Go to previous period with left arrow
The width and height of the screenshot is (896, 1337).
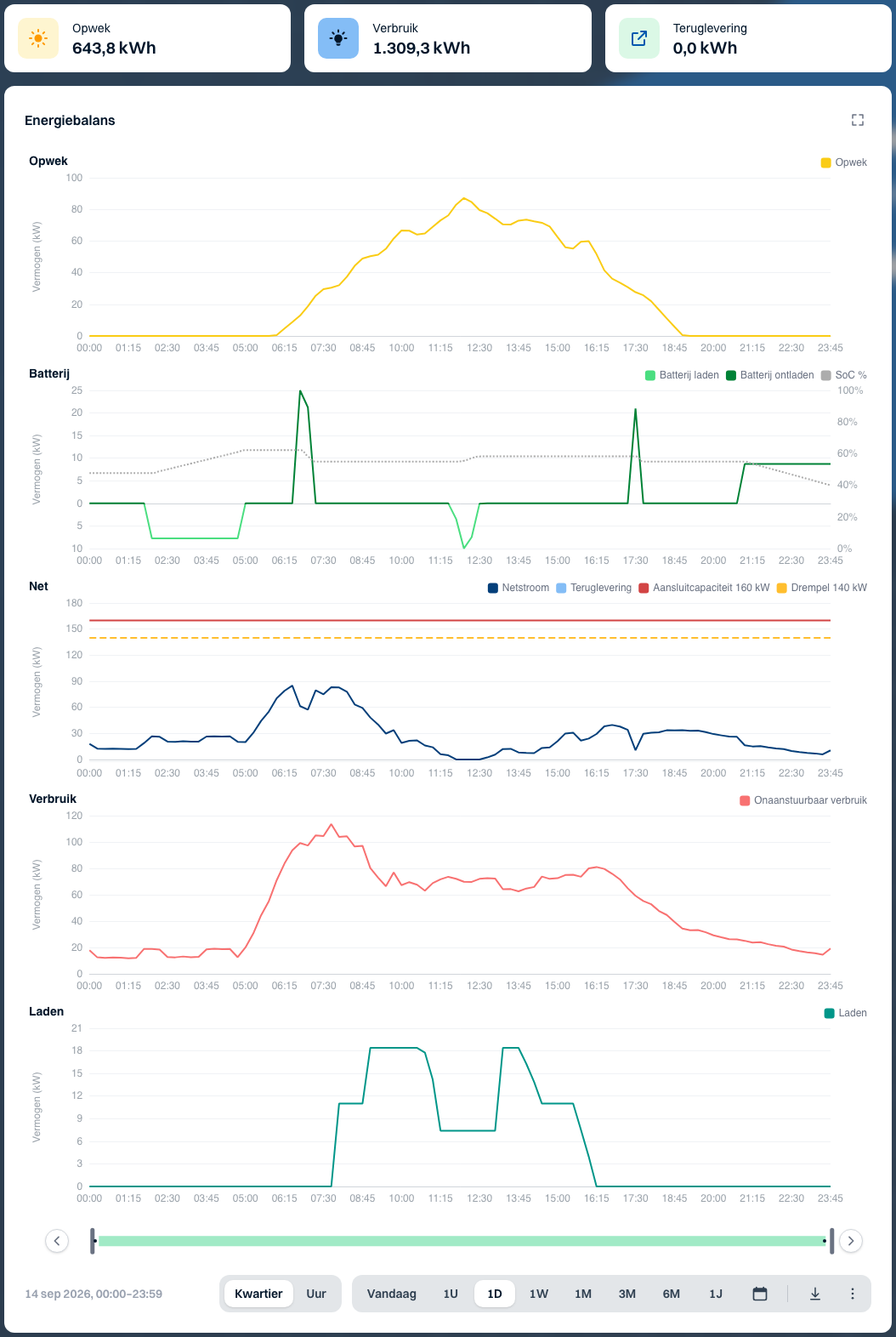[57, 1241]
